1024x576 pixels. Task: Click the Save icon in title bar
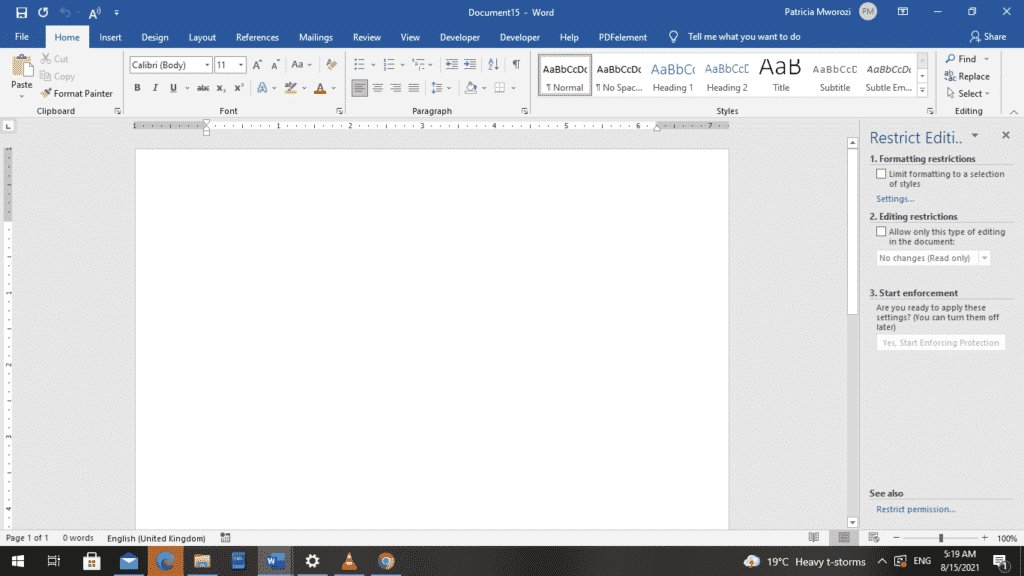[21, 12]
